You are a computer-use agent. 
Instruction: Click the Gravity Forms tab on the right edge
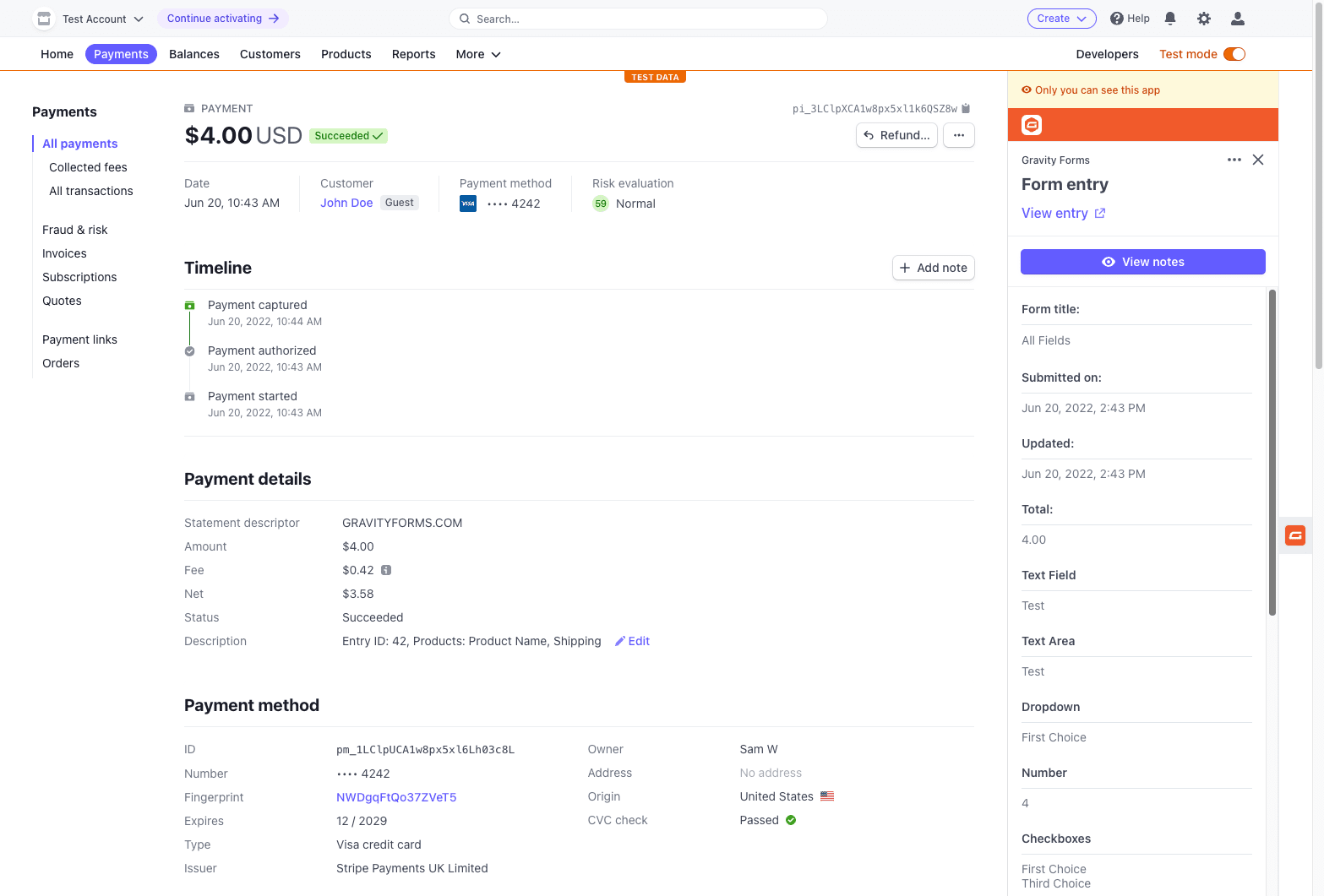[1295, 535]
